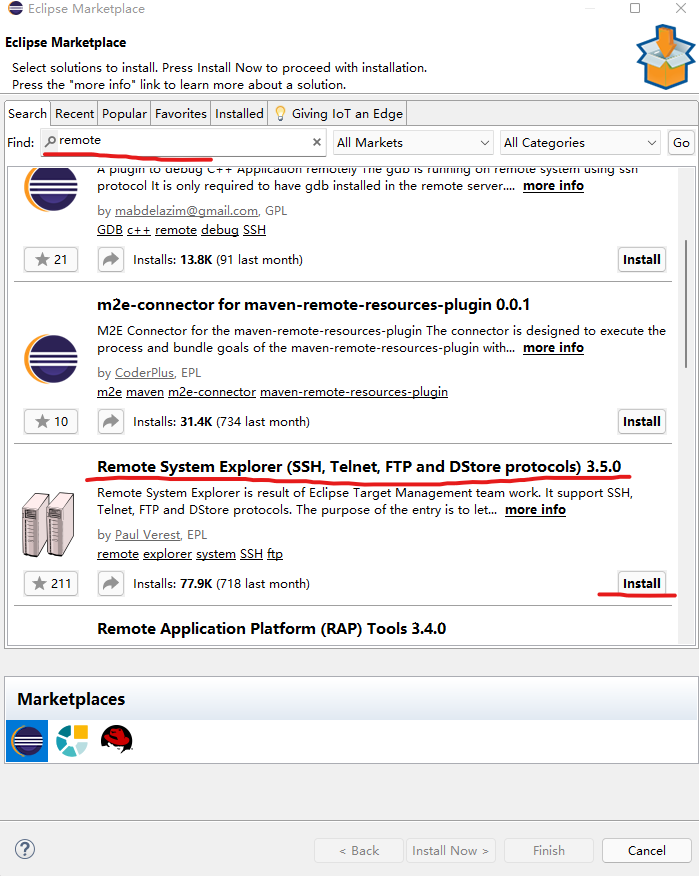This screenshot has width=699, height=876.
Task: Click the explorer tag link
Action: click(x=168, y=554)
